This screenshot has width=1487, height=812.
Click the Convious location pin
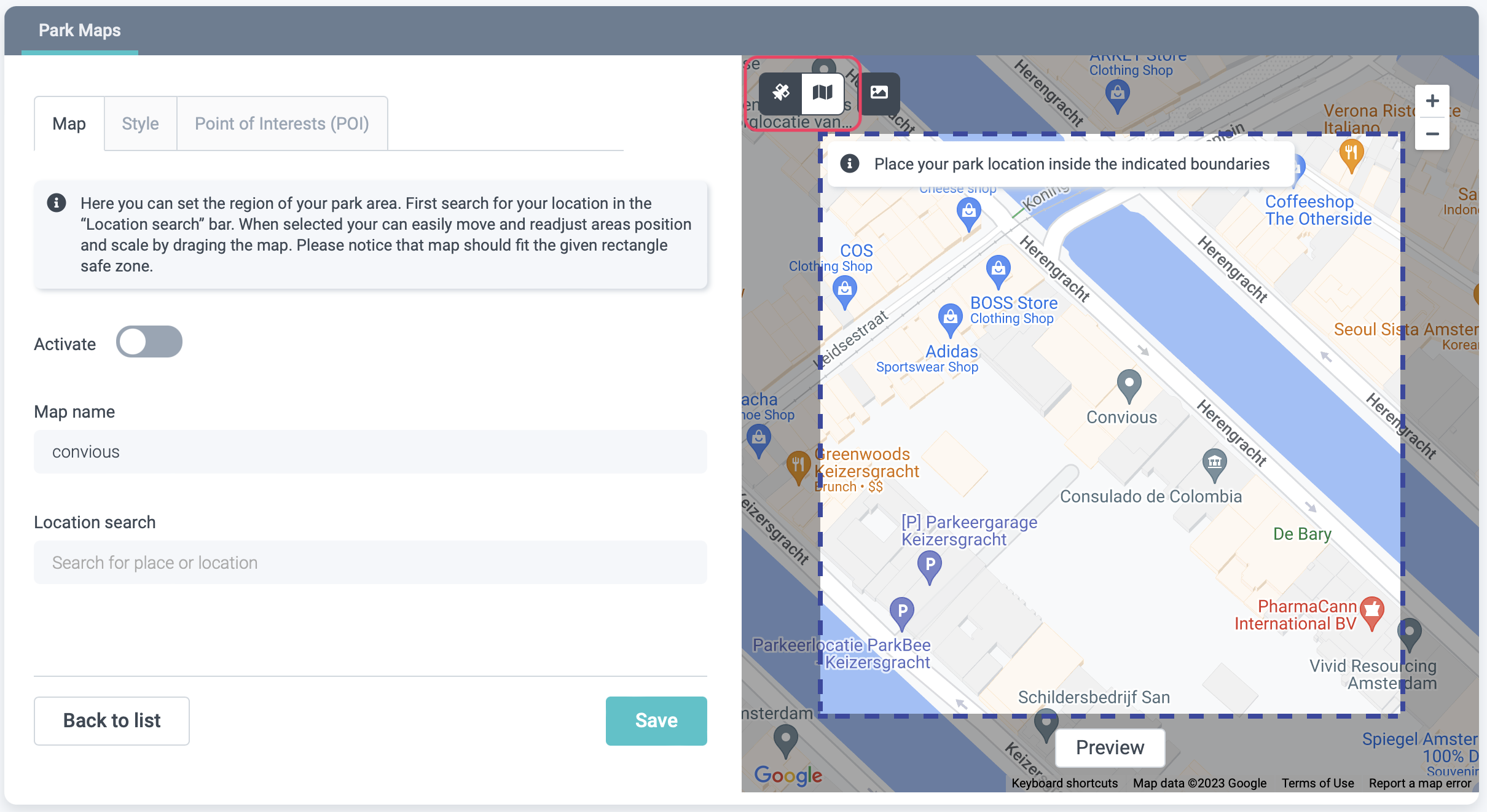tap(1129, 386)
